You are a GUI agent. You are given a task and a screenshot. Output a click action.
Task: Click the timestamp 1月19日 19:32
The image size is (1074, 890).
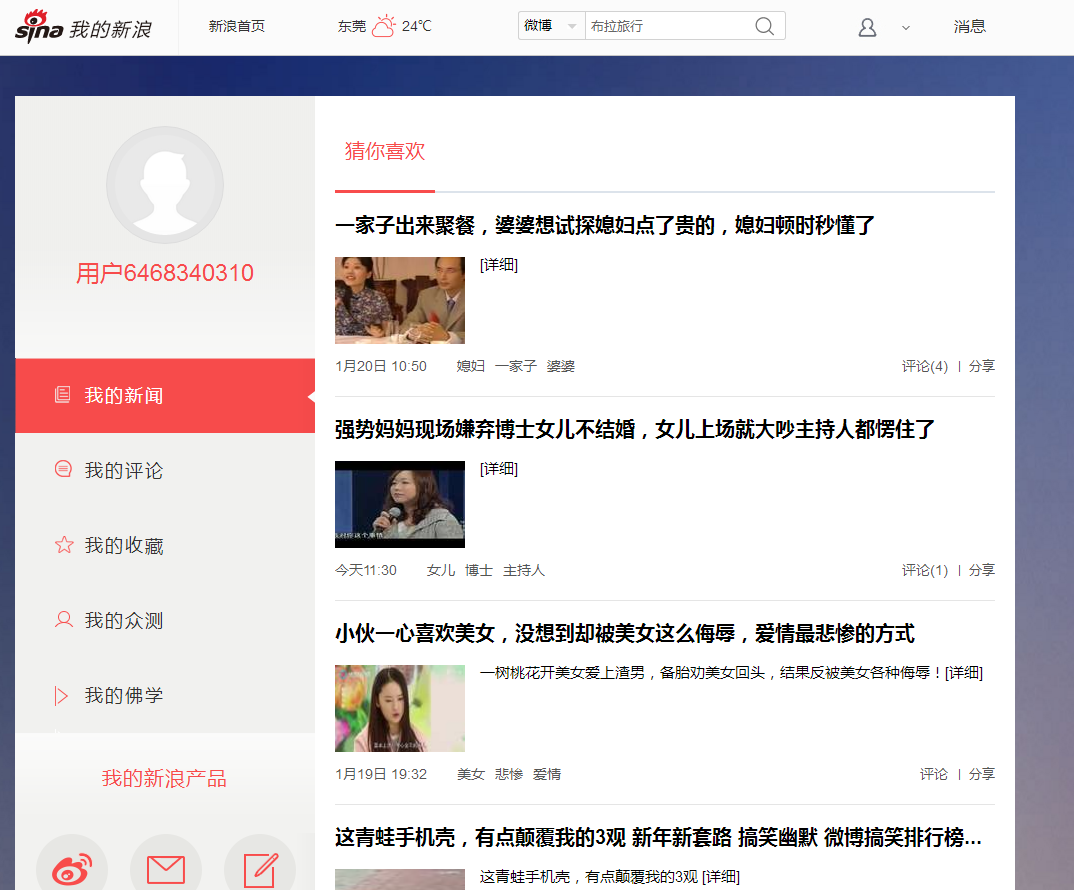(381, 774)
